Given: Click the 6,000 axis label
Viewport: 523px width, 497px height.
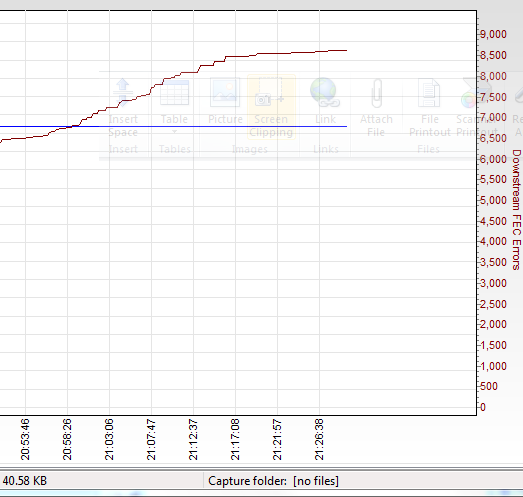Looking at the screenshot, I should coord(493,159).
